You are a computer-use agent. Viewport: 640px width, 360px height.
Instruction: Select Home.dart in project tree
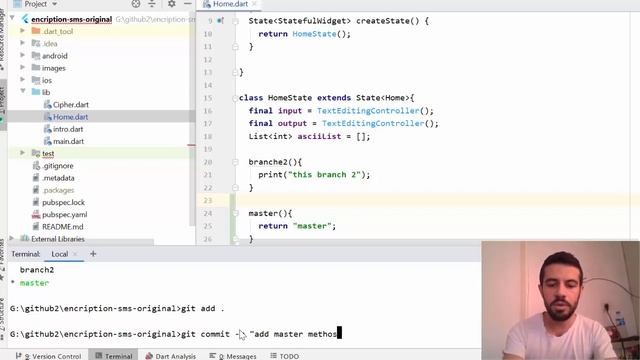click(70, 117)
